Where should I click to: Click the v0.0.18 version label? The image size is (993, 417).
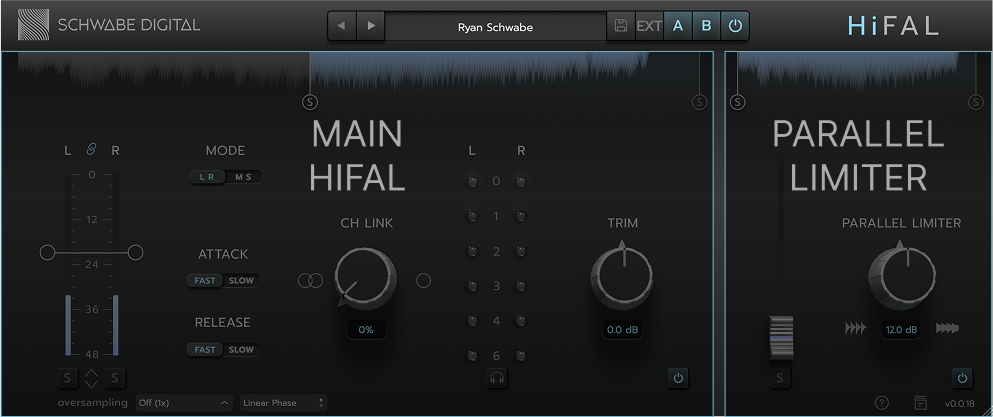coord(958,403)
